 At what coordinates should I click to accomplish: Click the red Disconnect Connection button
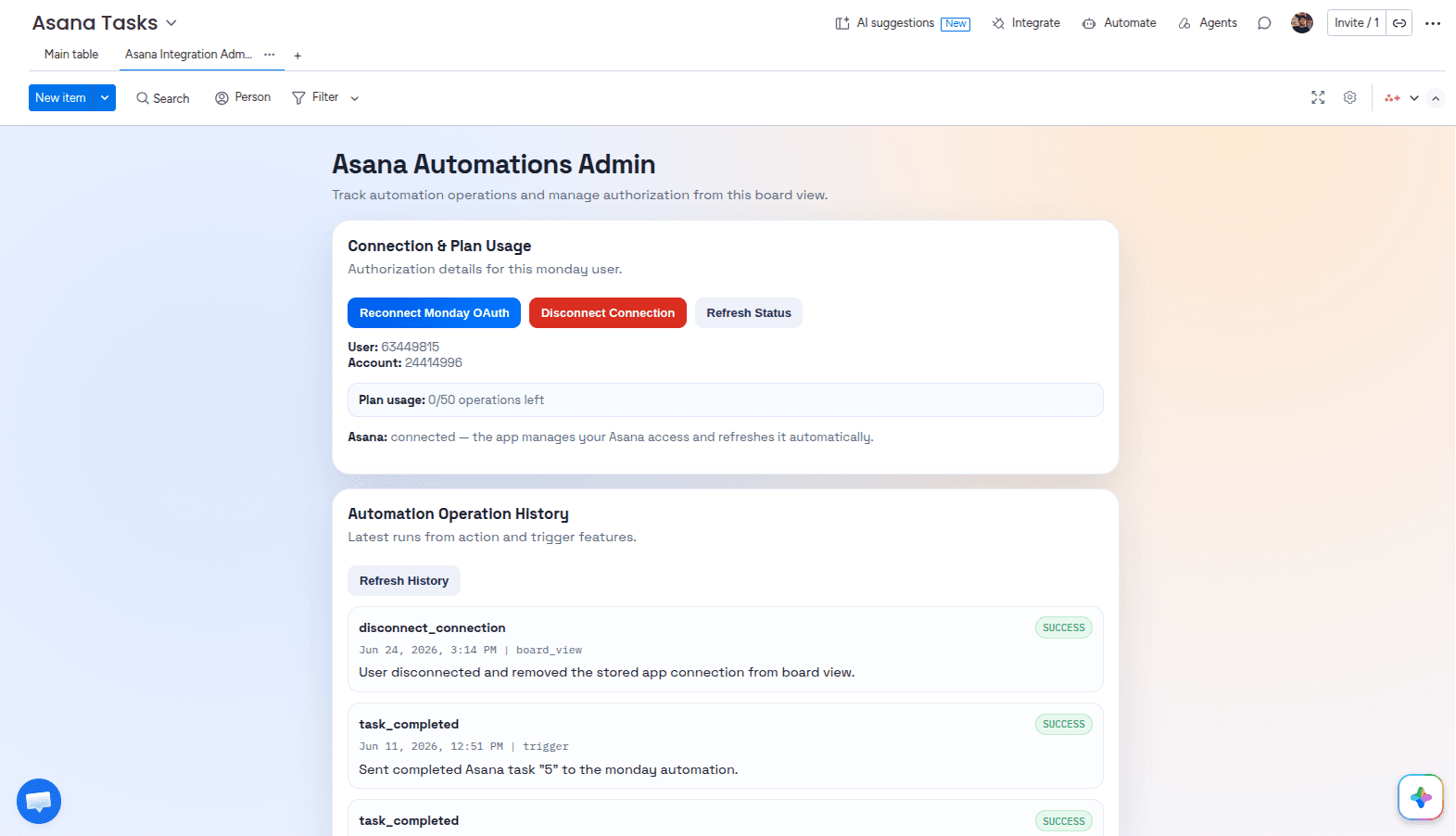tap(608, 312)
